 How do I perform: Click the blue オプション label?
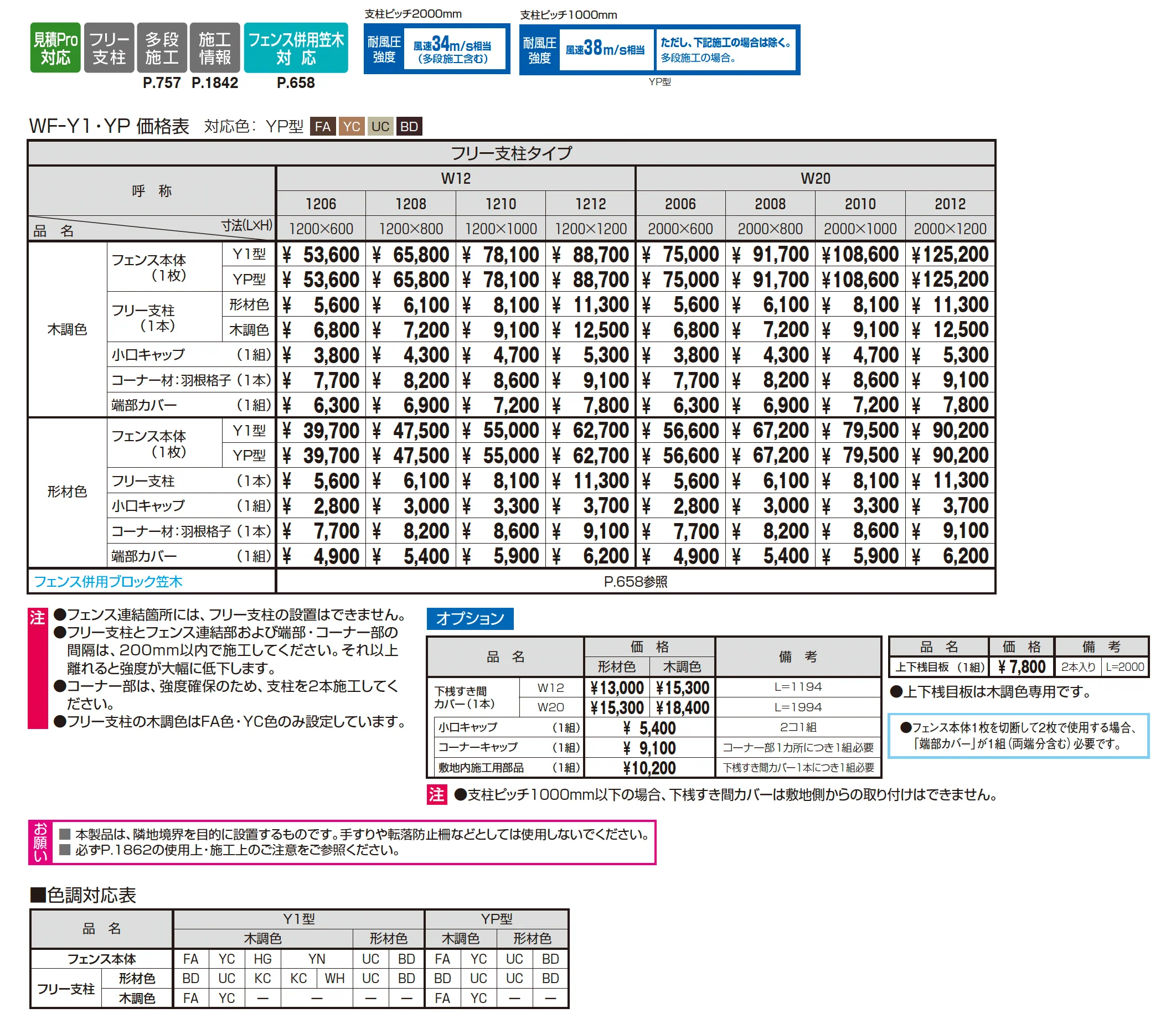click(470, 618)
